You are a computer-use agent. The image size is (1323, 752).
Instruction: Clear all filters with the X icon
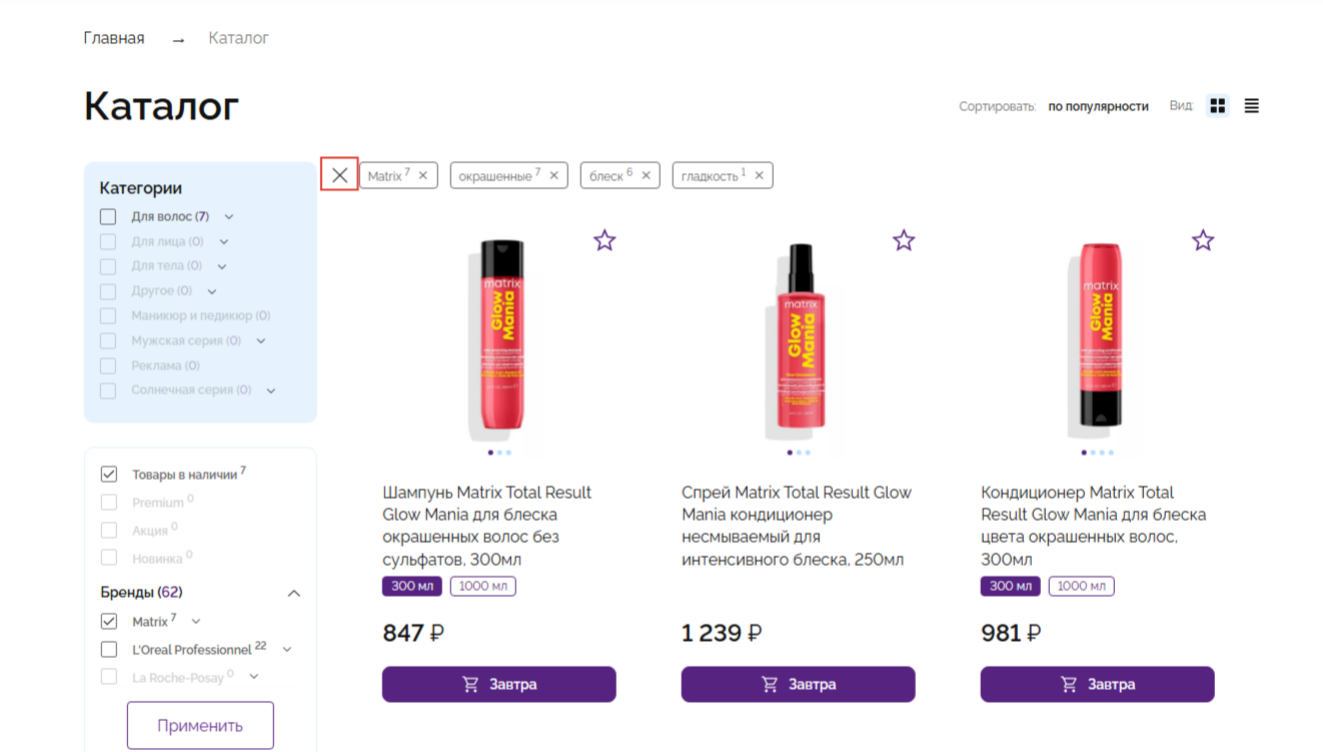coord(340,175)
